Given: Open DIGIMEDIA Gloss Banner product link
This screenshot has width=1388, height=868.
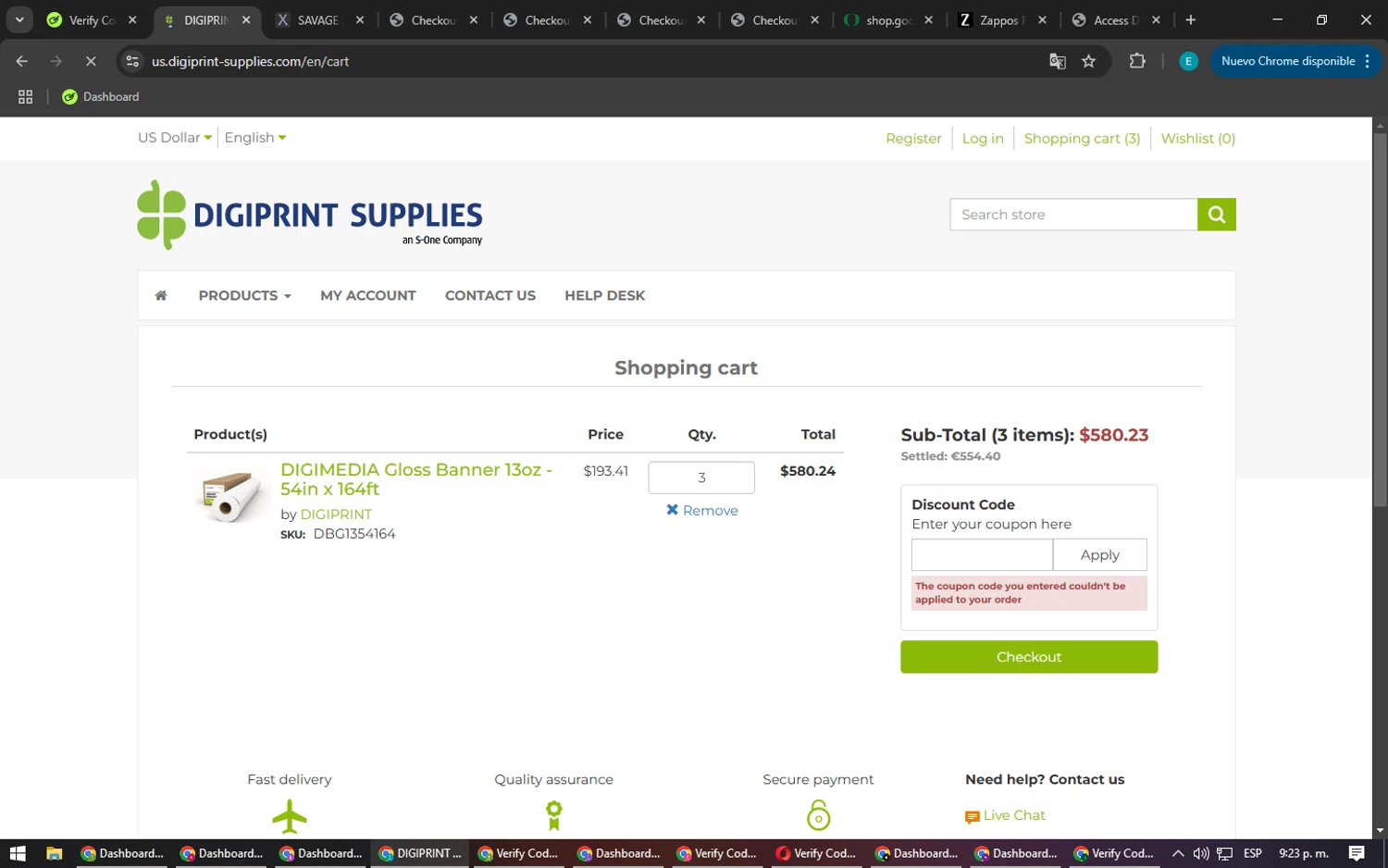Looking at the screenshot, I should coord(415,479).
